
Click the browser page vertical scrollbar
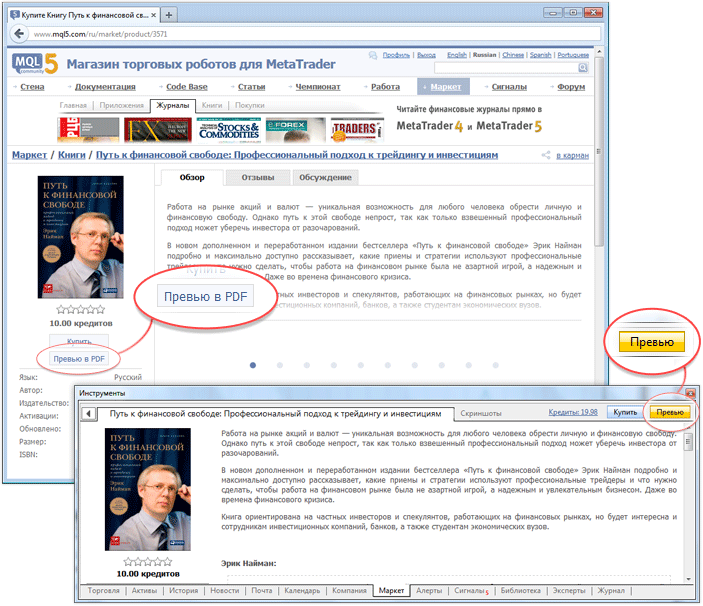click(599, 152)
